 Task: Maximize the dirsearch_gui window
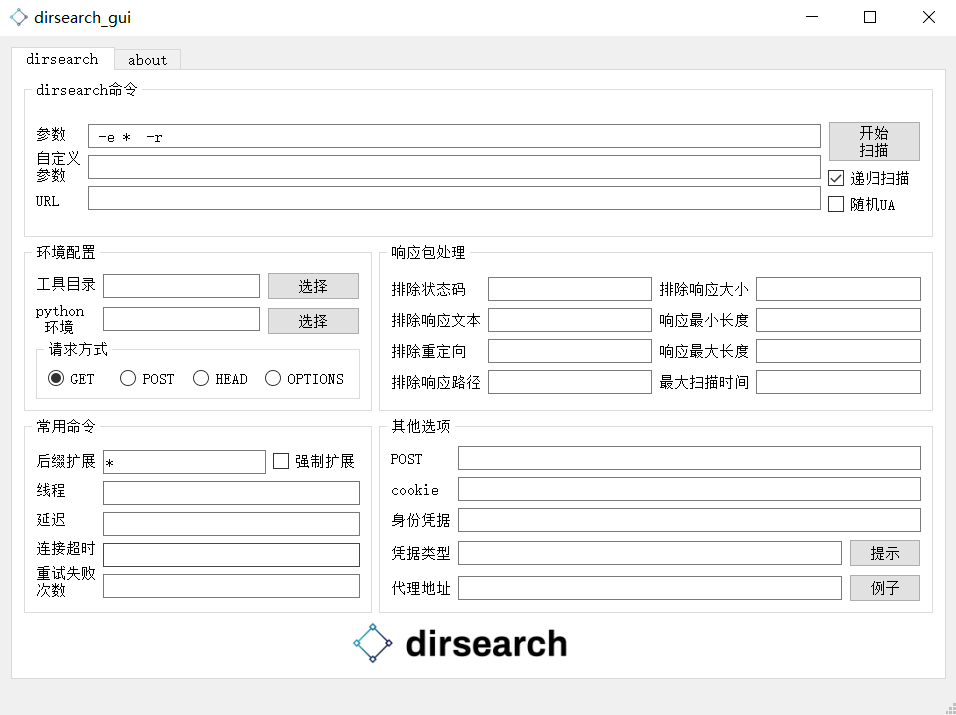point(870,17)
